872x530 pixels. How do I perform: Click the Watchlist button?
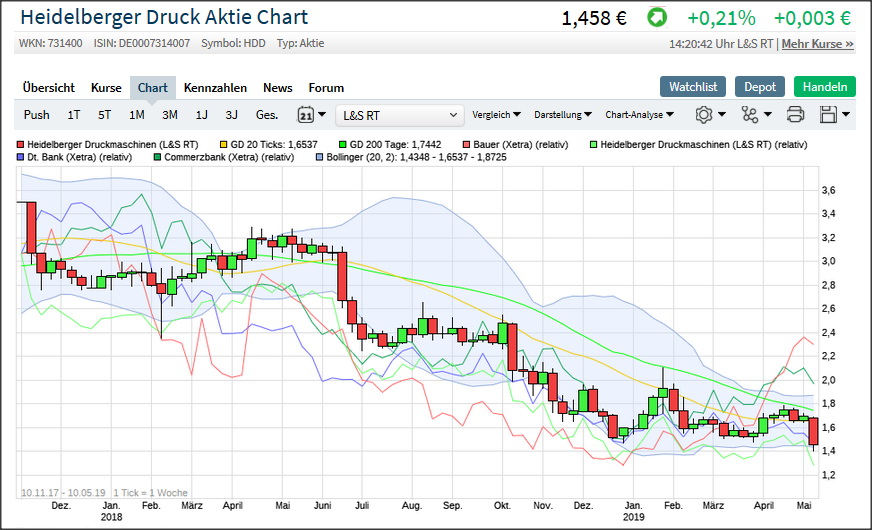pos(693,87)
